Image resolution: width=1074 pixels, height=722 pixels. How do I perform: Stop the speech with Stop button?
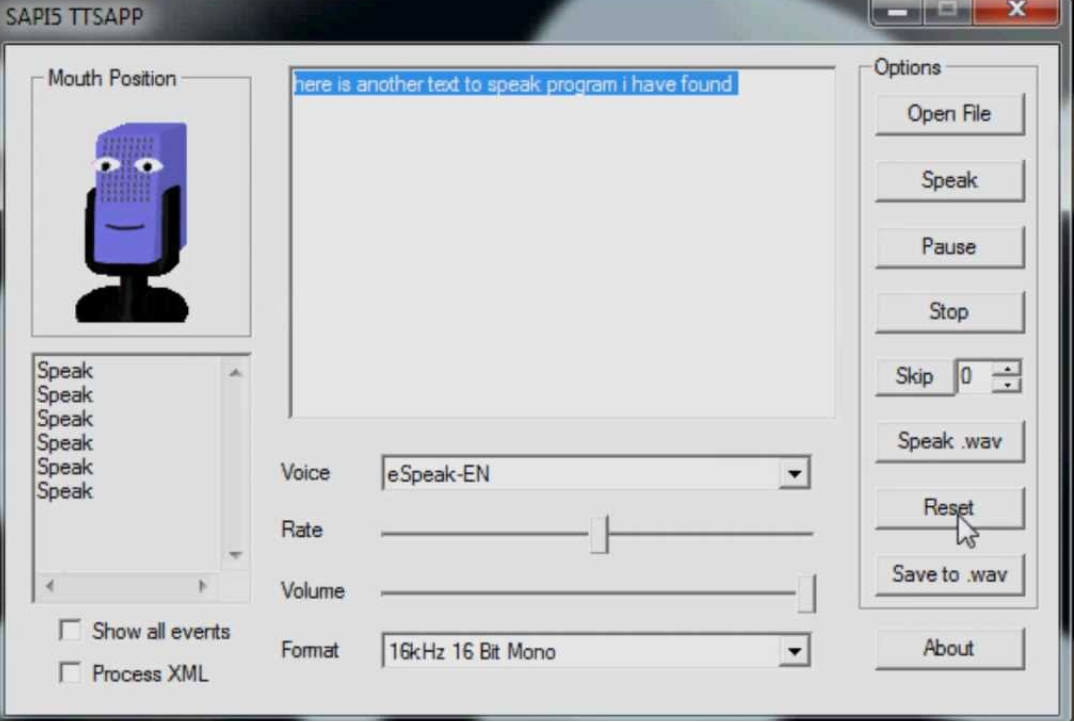pos(949,312)
